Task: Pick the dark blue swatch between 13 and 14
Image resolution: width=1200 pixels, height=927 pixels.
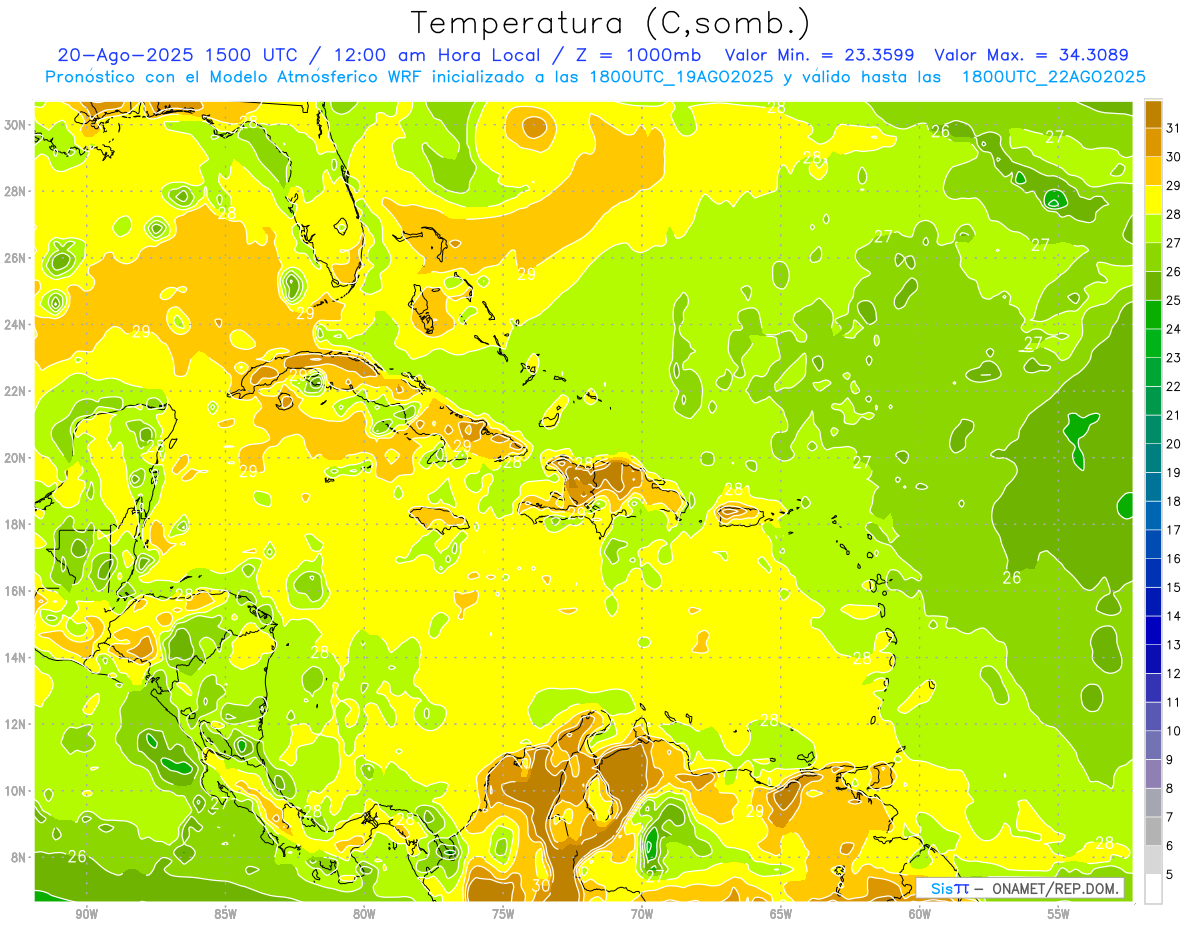Action: click(1153, 630)
